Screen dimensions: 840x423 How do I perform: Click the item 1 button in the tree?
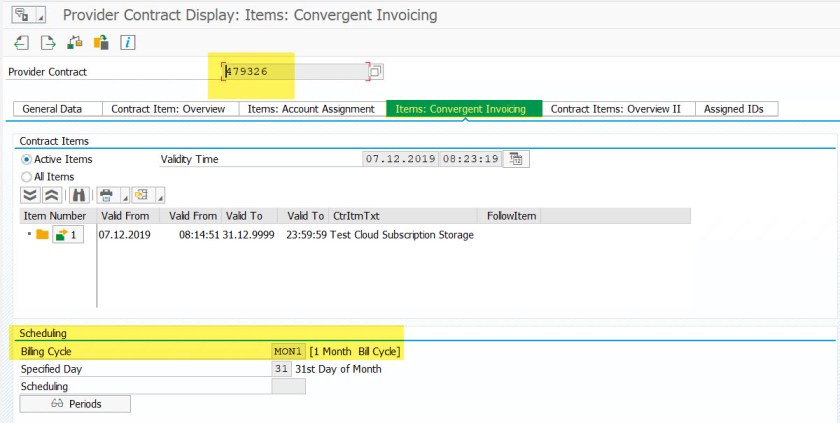click(68, 235)
